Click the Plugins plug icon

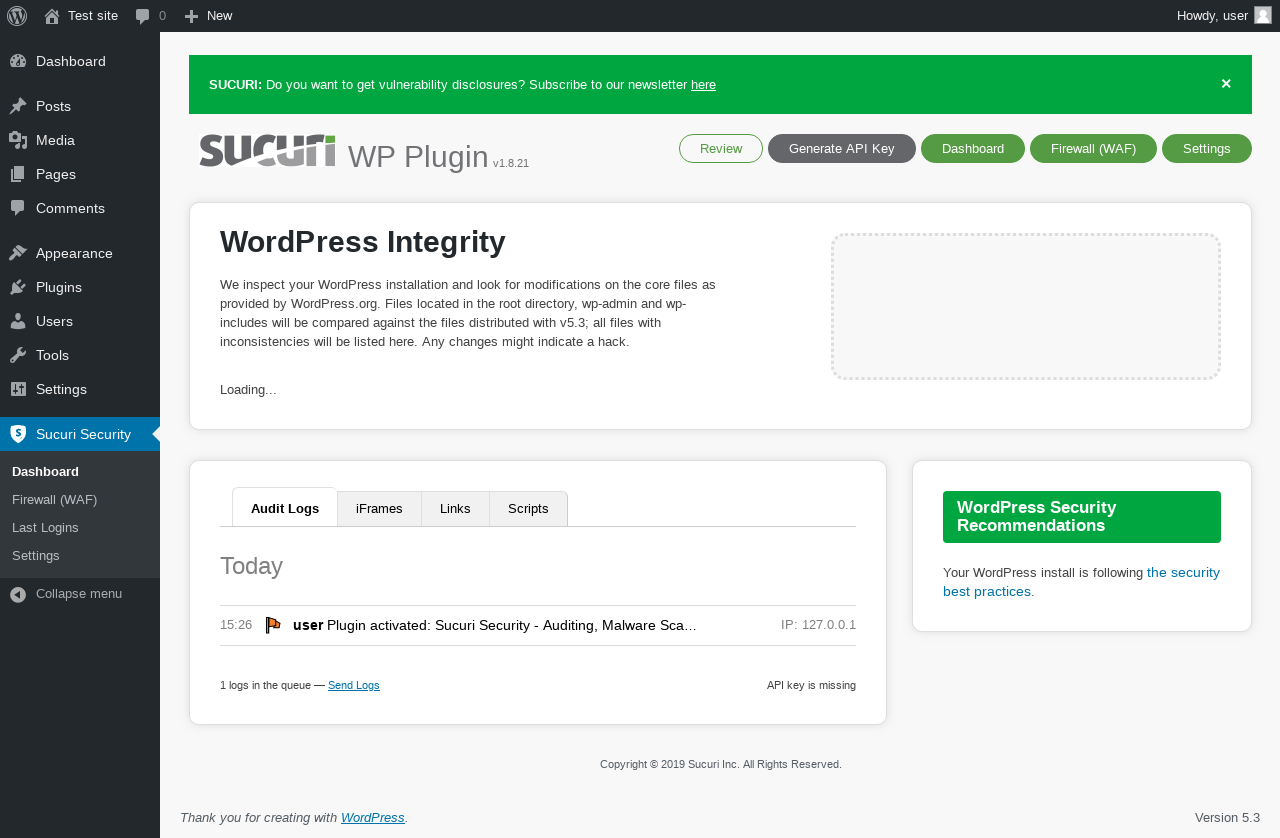18,287
